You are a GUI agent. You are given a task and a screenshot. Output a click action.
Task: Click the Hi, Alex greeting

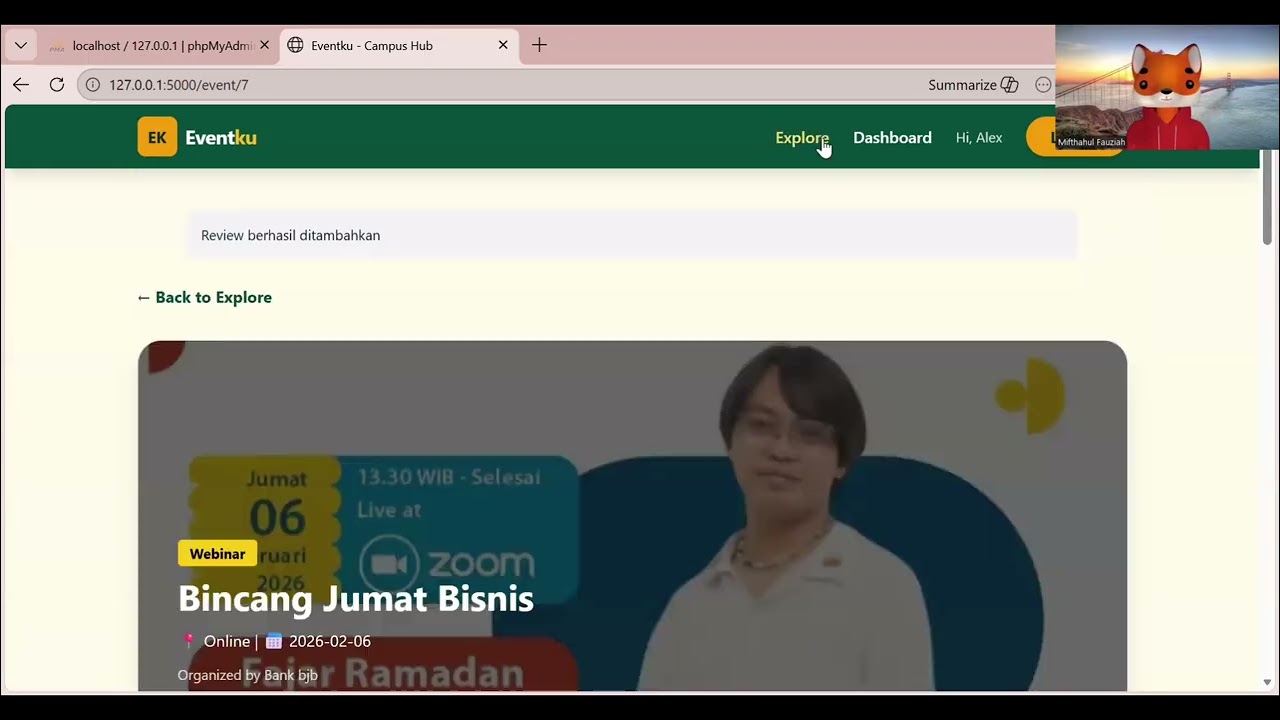[979, 138]
